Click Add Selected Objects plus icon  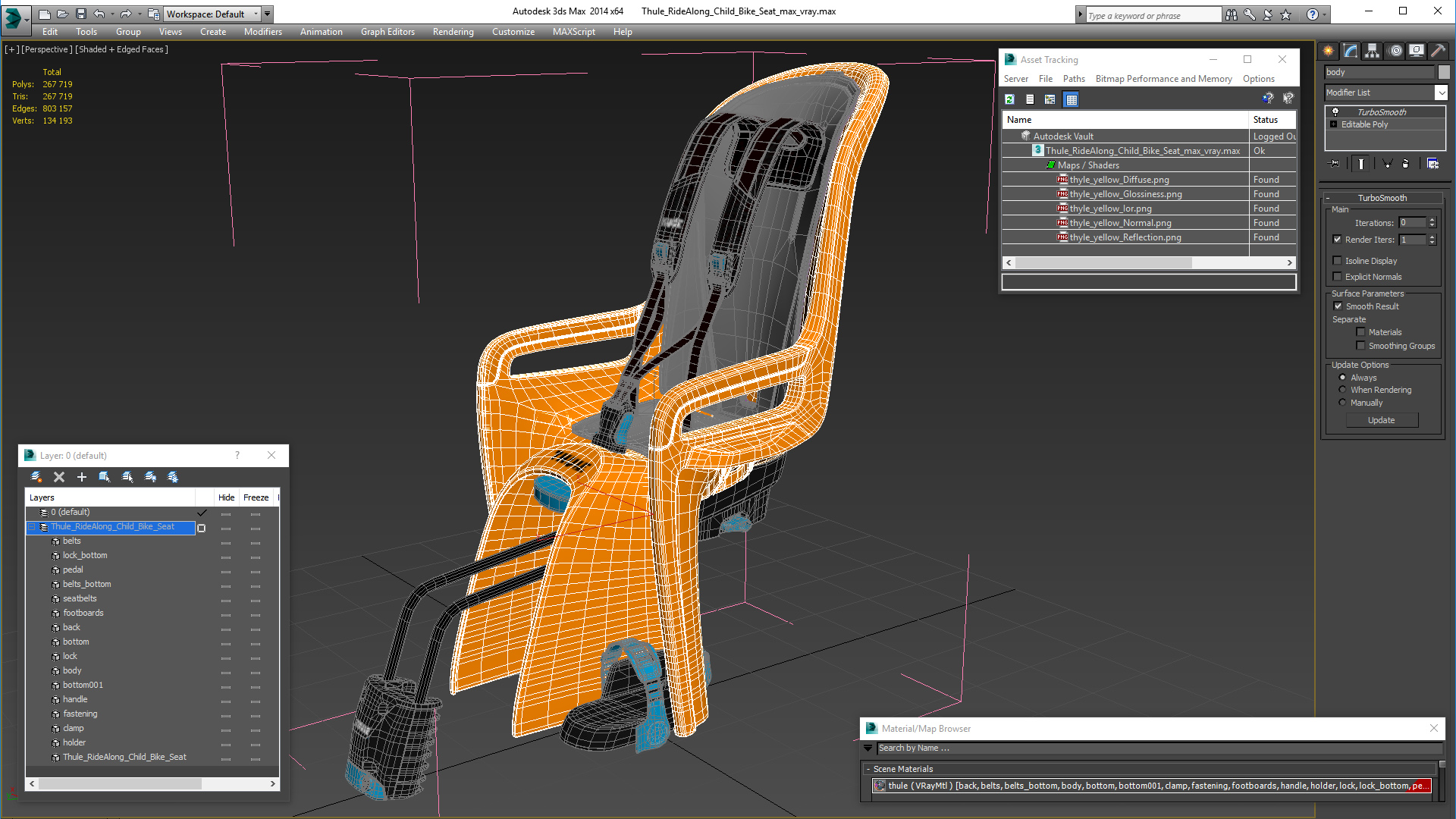point(82,477)
